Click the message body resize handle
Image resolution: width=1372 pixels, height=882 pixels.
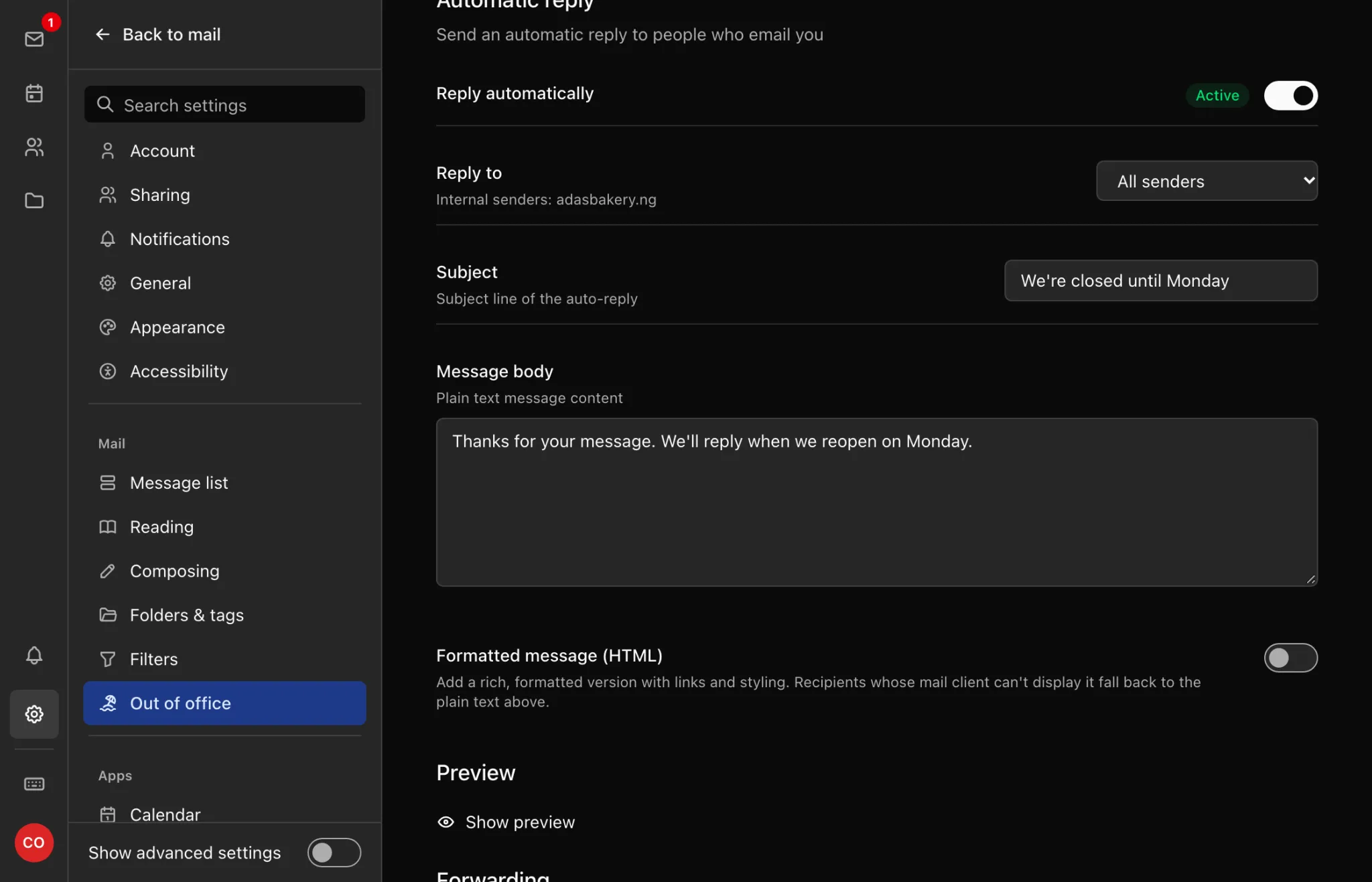tap(1310, 579)
